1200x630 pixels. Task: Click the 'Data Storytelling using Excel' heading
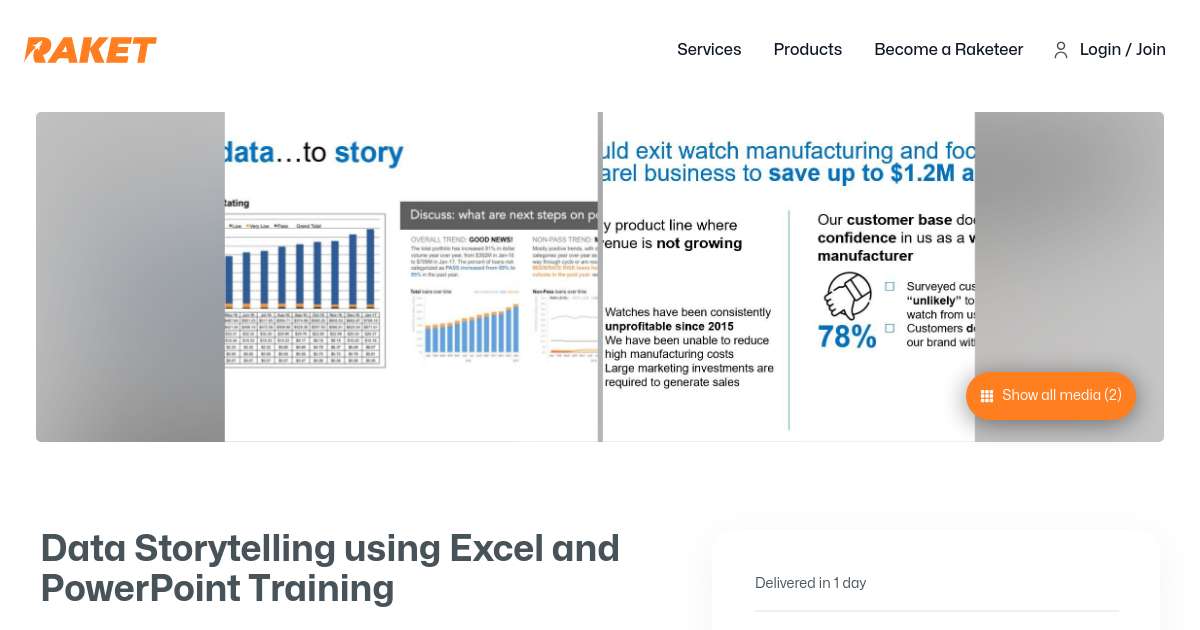pyautogui.click(x=330, y=568)
